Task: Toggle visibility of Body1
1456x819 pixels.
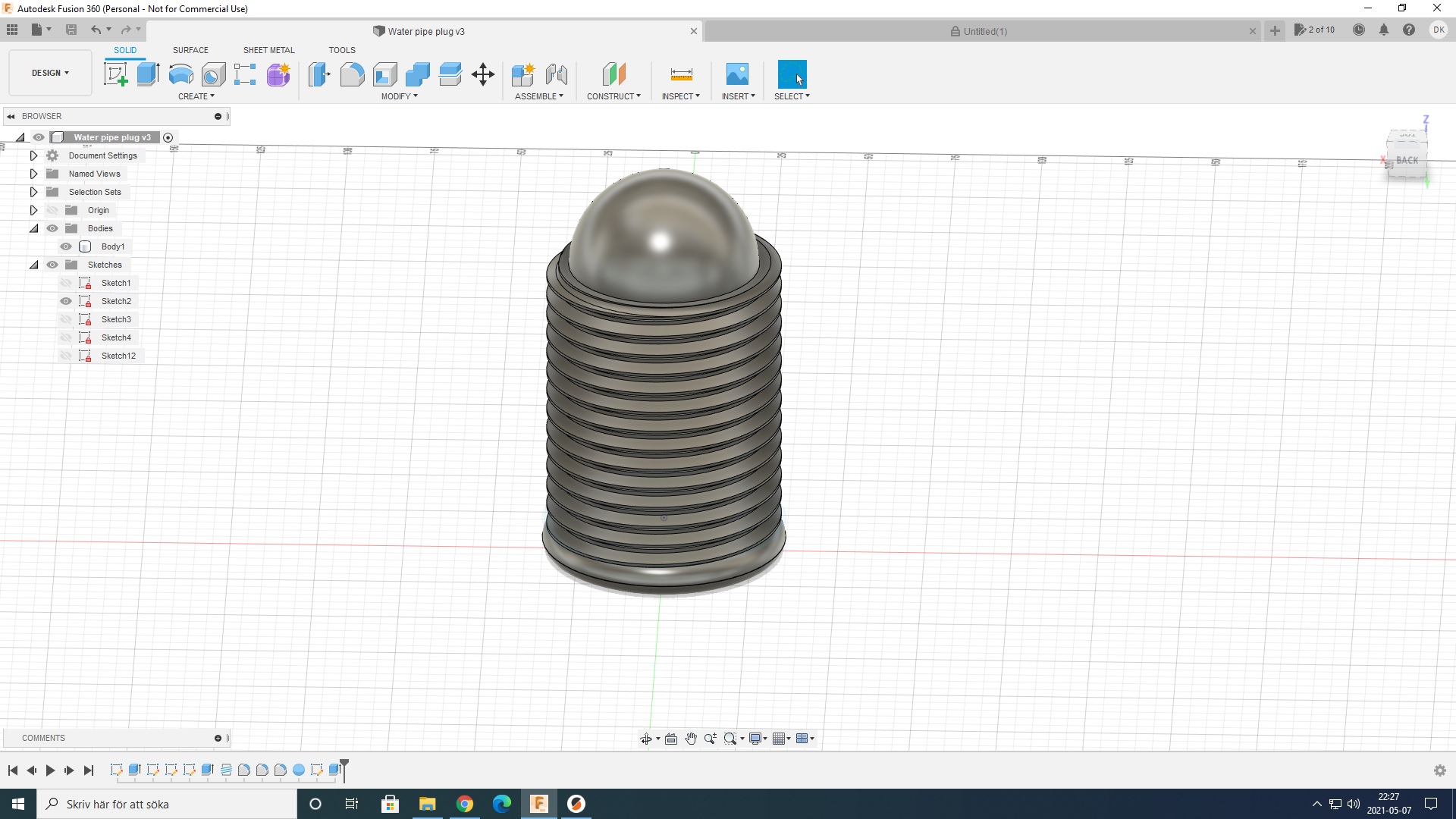Action: click(x=66, y=246)
